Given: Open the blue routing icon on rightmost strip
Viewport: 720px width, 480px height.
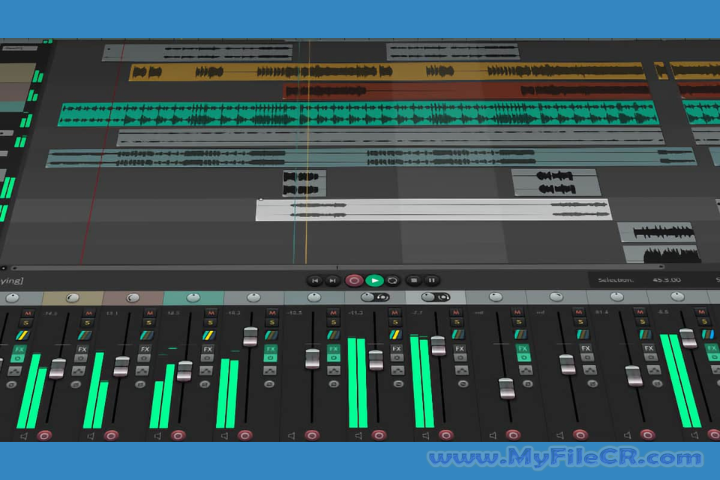Looking at the screenshot, I should 708,334.
